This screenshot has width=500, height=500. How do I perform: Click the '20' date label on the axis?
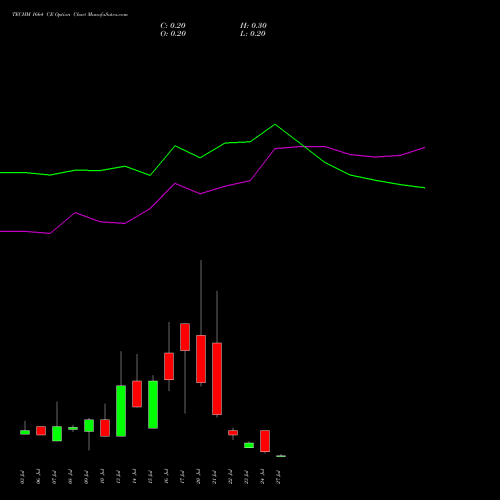point(199,477)
